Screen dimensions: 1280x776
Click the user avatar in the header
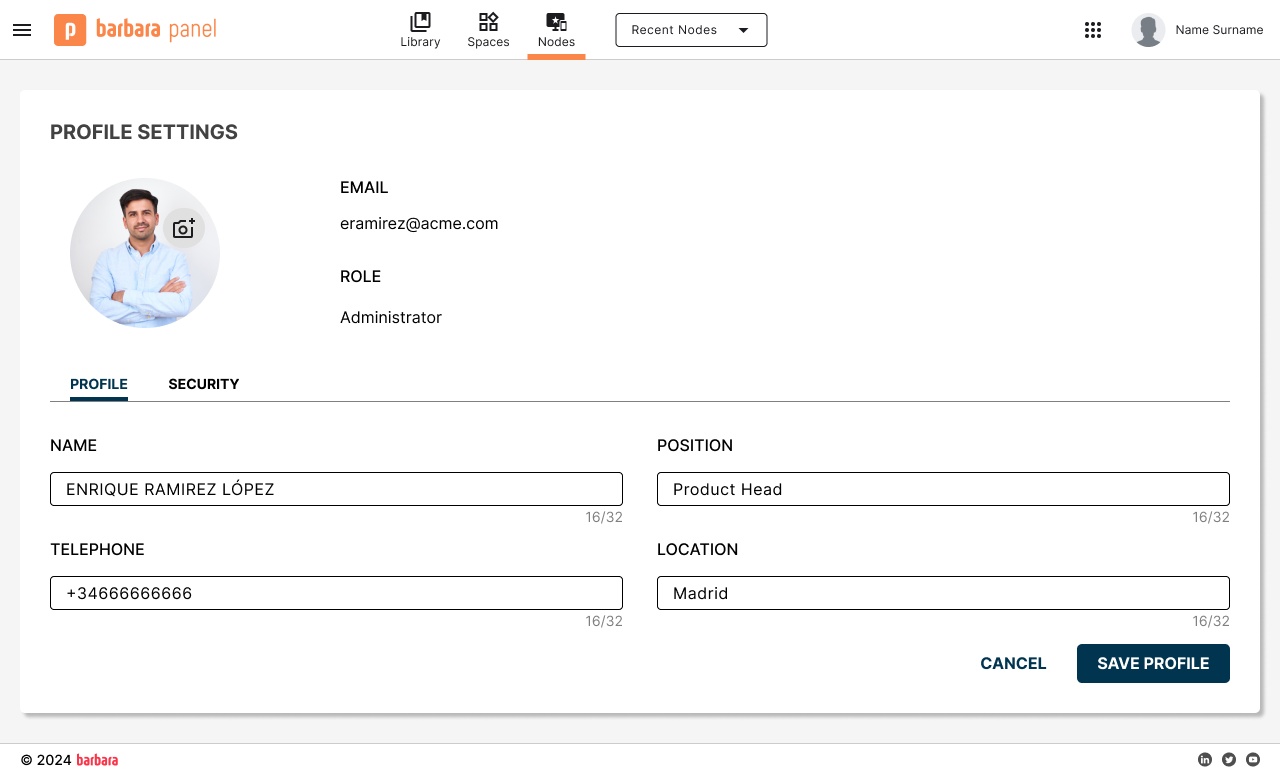click(x=1148, y=30)
